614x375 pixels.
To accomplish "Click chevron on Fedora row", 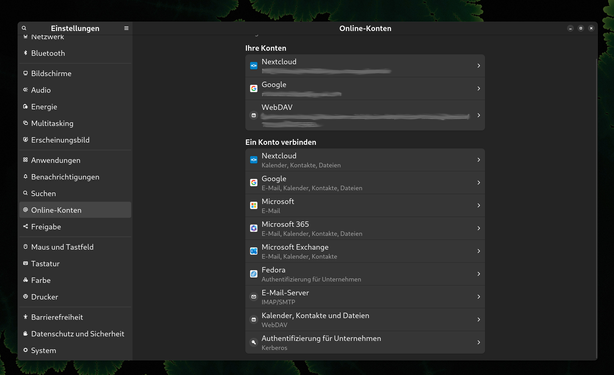I will point(479,274).
